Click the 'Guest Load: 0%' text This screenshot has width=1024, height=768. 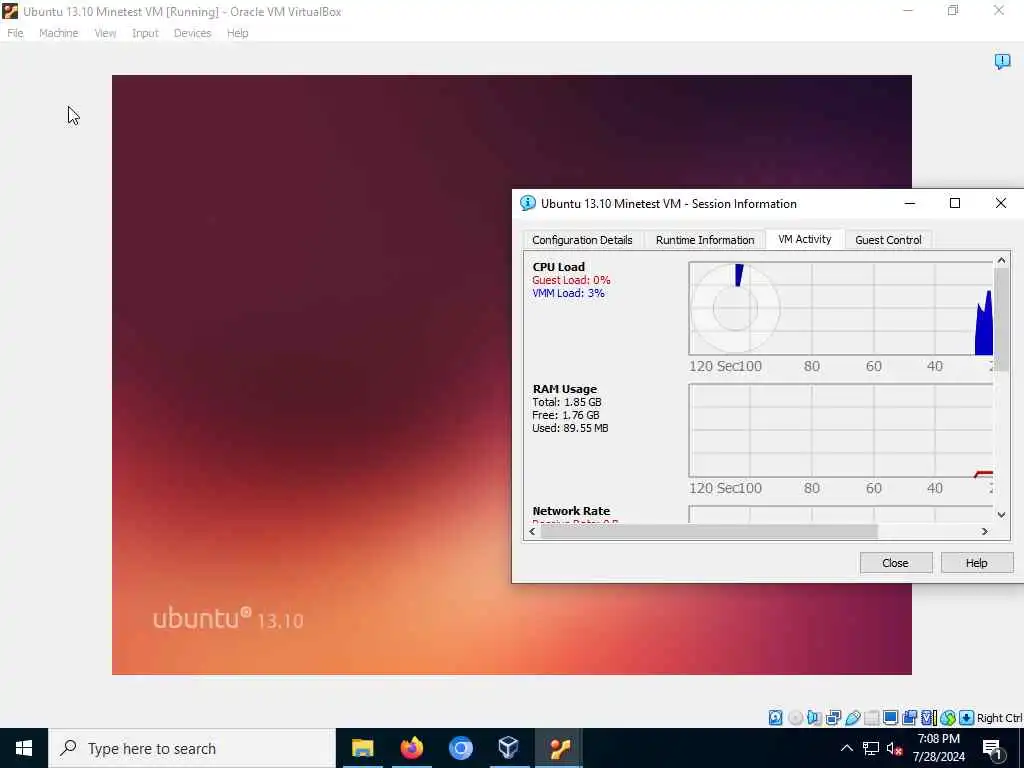point(571,280)
